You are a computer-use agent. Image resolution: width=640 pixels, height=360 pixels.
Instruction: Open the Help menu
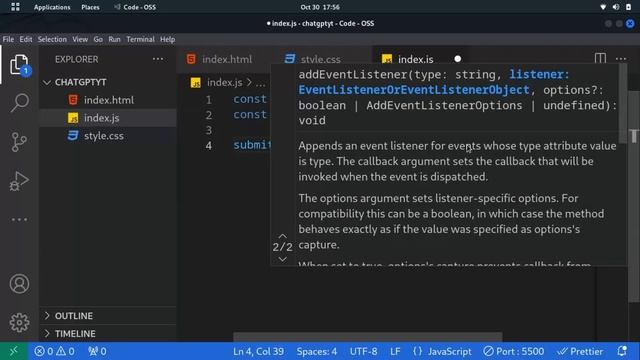click(x=167, y=39)
